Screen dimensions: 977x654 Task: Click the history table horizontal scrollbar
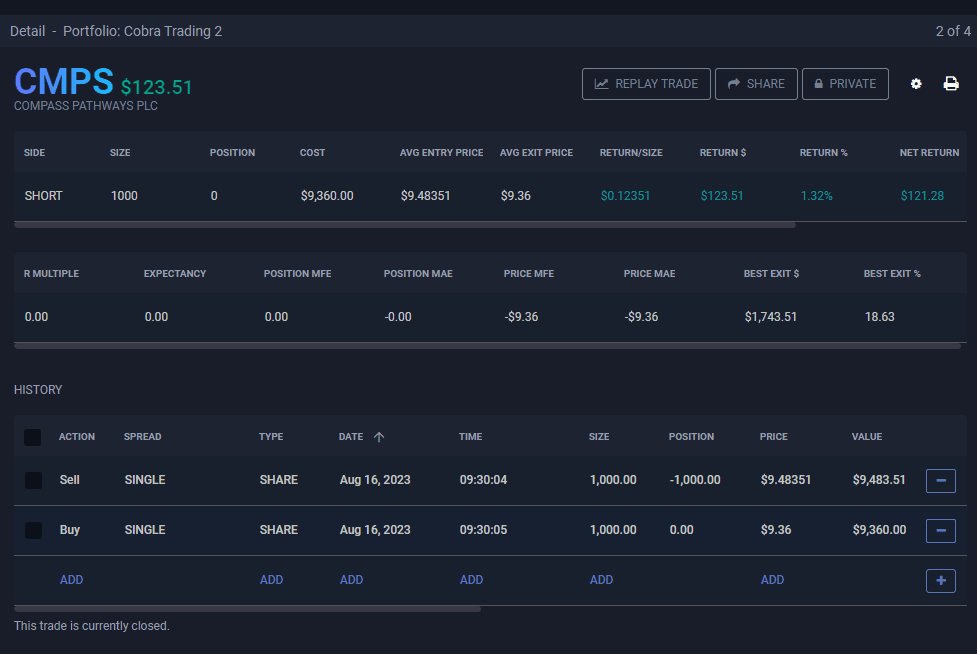point(248,608)
